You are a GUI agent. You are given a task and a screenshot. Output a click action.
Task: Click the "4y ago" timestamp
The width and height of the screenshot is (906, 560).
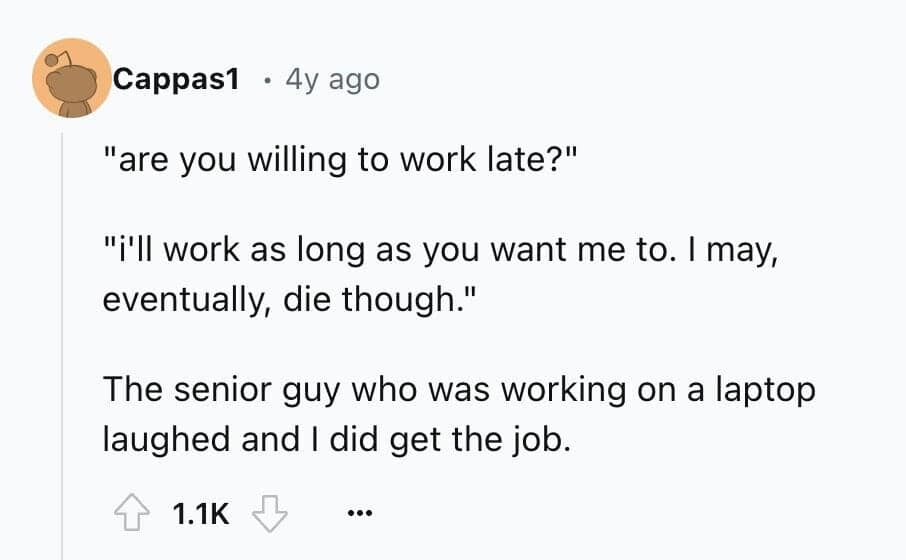pos(332,79)
